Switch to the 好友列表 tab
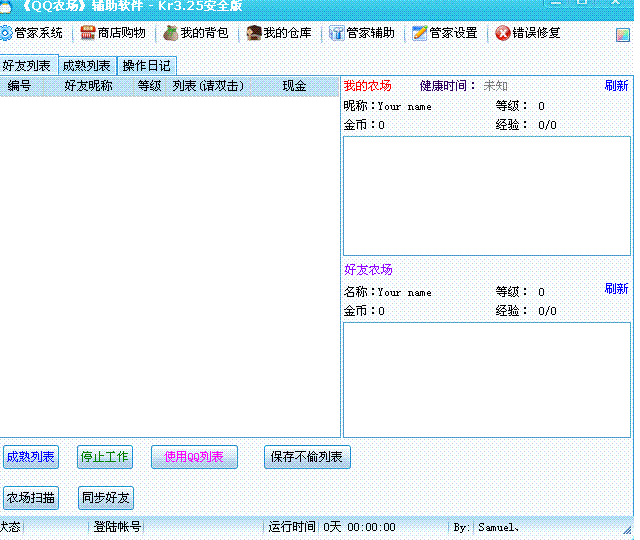 click(x=27, y=65)
